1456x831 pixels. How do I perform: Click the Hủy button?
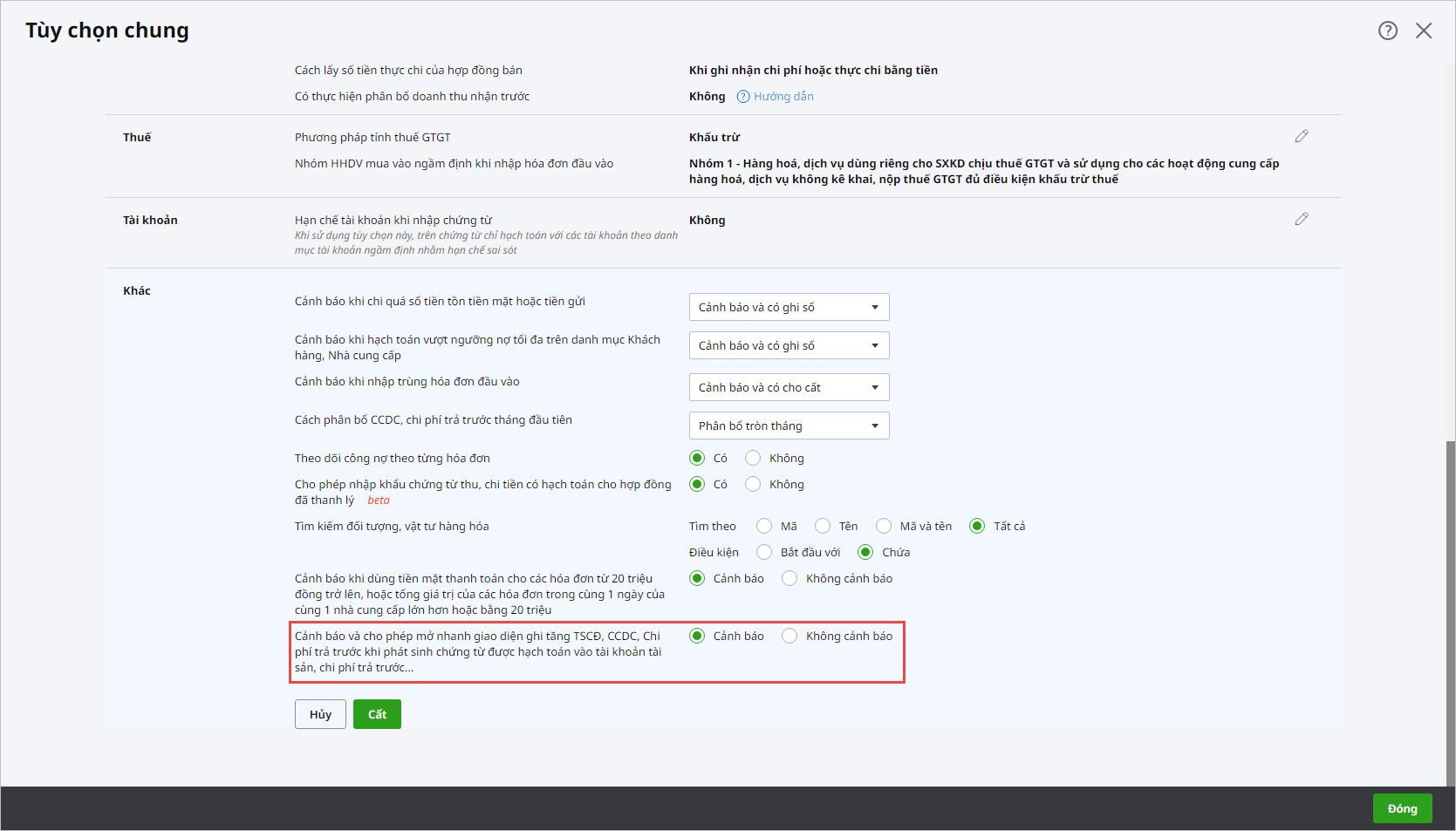[x=320, y=714]
